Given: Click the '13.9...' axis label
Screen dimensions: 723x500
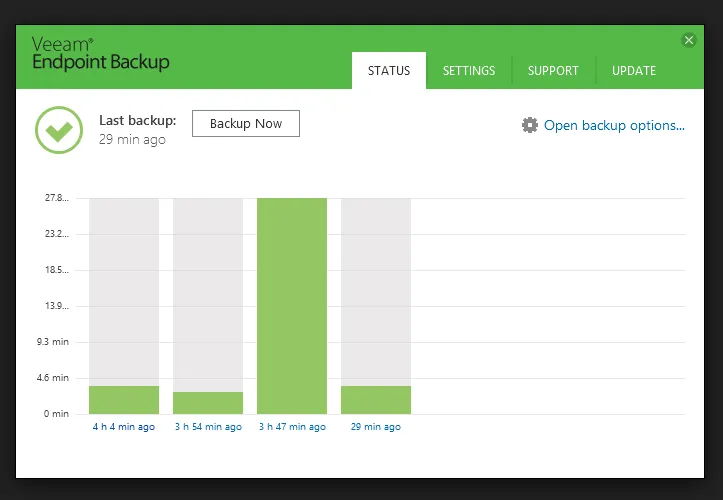Looking at the screenshot, I should click(57, 306).
